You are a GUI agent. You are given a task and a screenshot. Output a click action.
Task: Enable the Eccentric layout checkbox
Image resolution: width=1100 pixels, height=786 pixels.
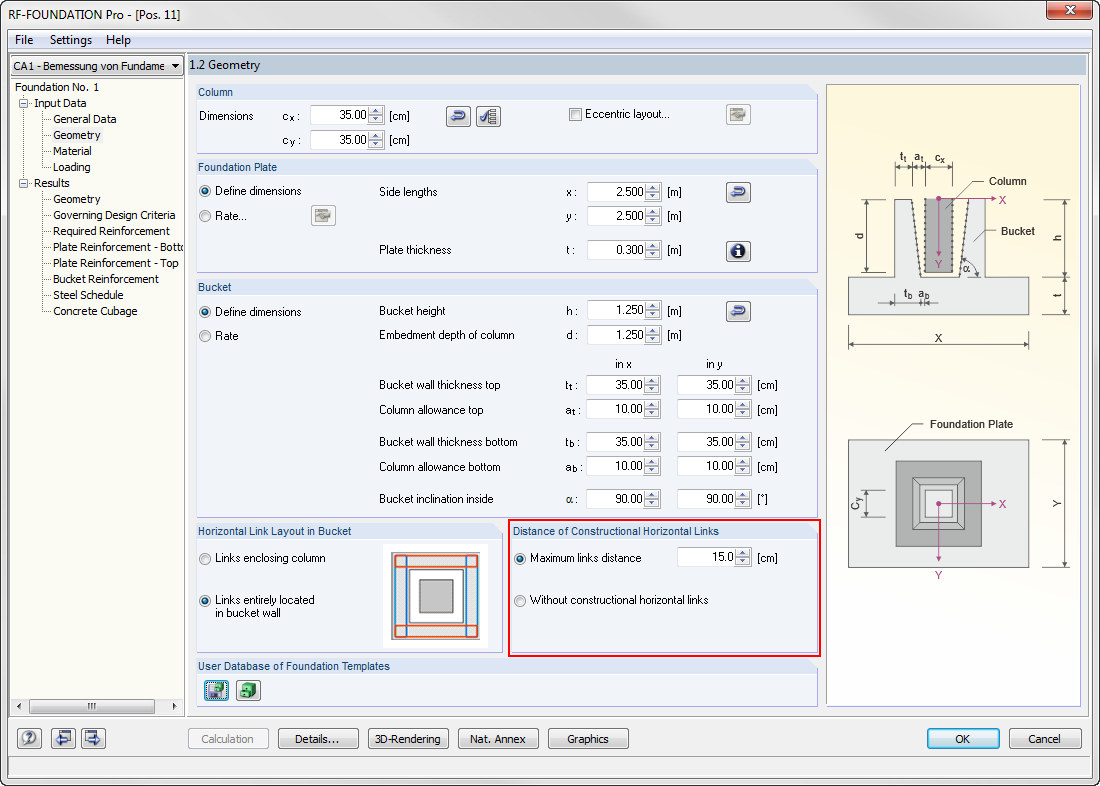575,114
